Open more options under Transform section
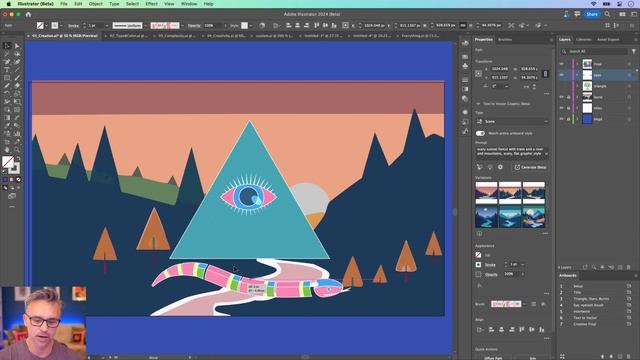The image size is (640, 360). pos(547,93)
